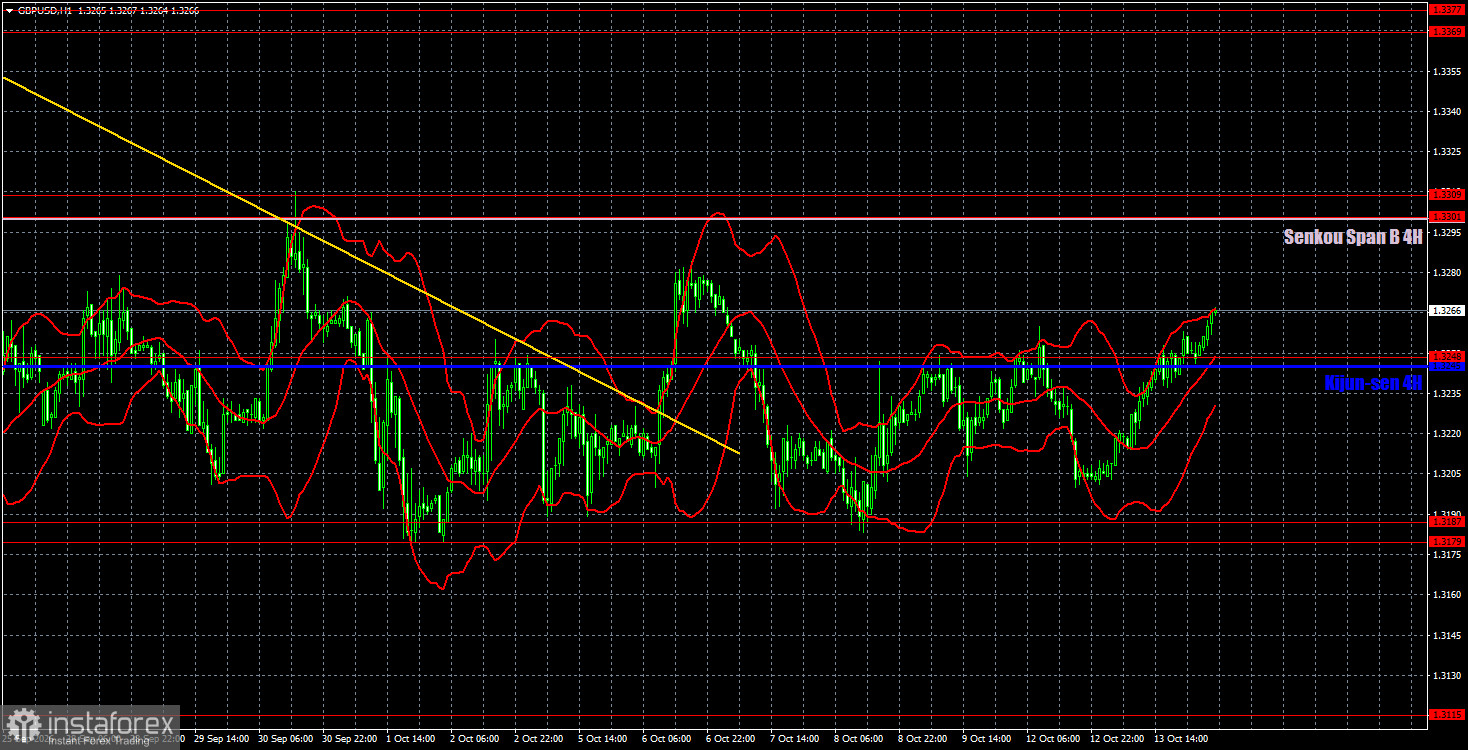Click the 1.3355 price axis value
Viewport: 1468px width, 750px height.
coord(1448,72)
